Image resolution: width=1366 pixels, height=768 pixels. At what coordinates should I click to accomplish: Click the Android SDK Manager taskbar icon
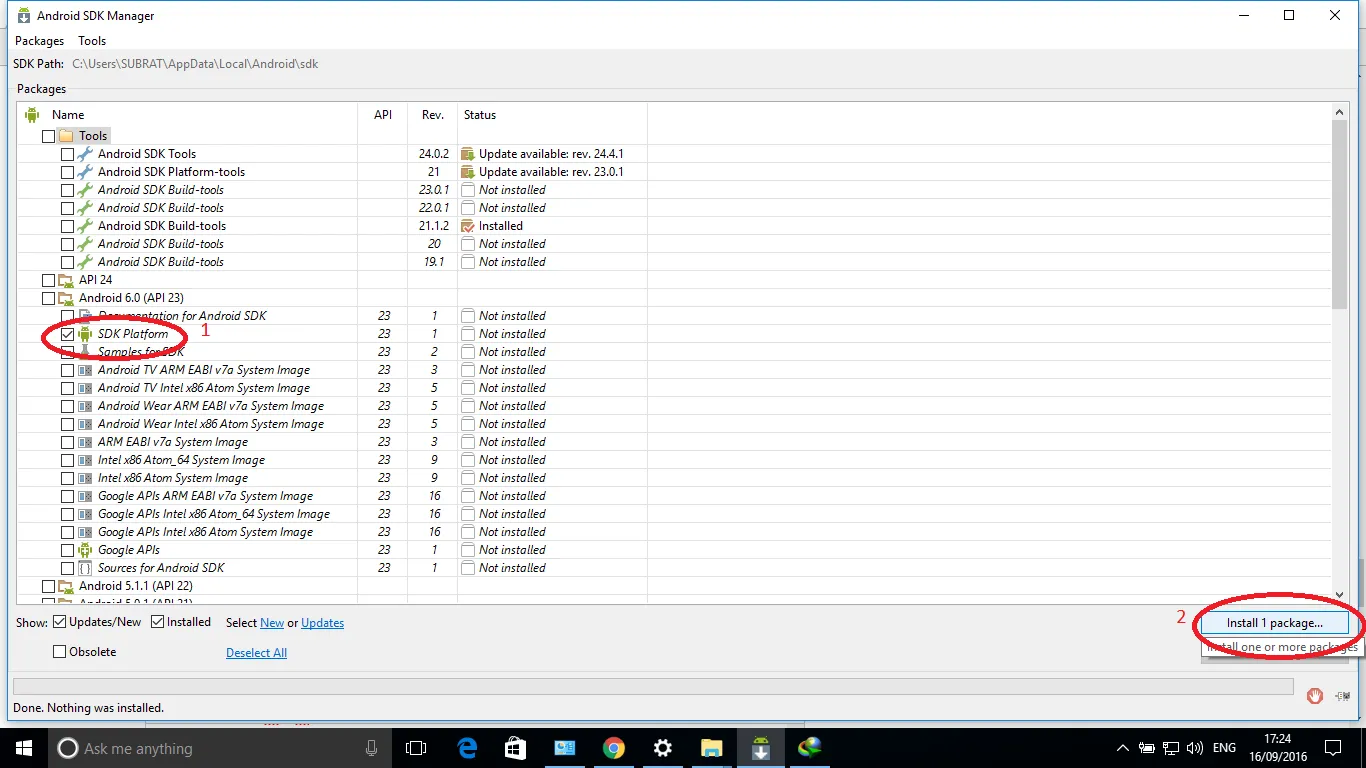[761, 748]
